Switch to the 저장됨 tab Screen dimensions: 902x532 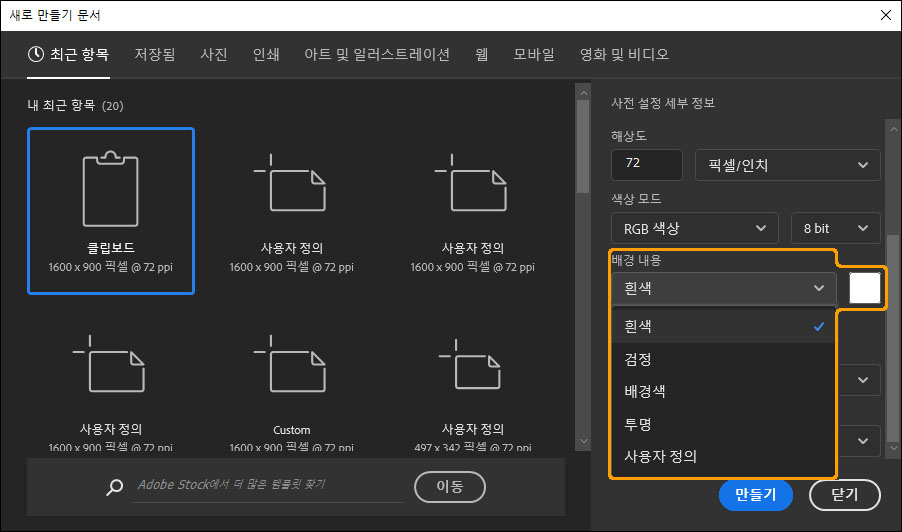pos(155,54)
